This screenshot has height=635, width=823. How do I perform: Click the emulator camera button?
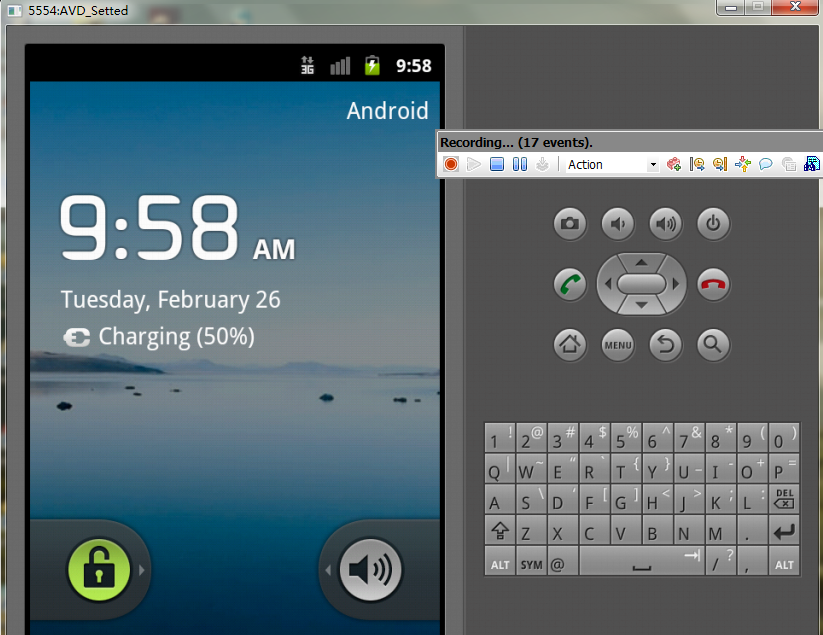[x=570, y=224]
